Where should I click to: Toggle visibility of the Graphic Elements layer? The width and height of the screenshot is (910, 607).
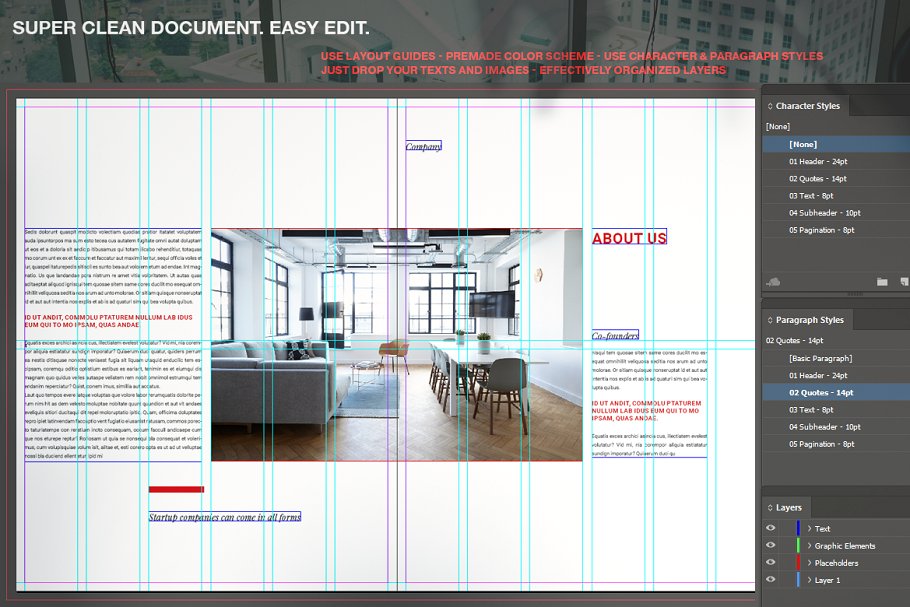click(770, 546)
